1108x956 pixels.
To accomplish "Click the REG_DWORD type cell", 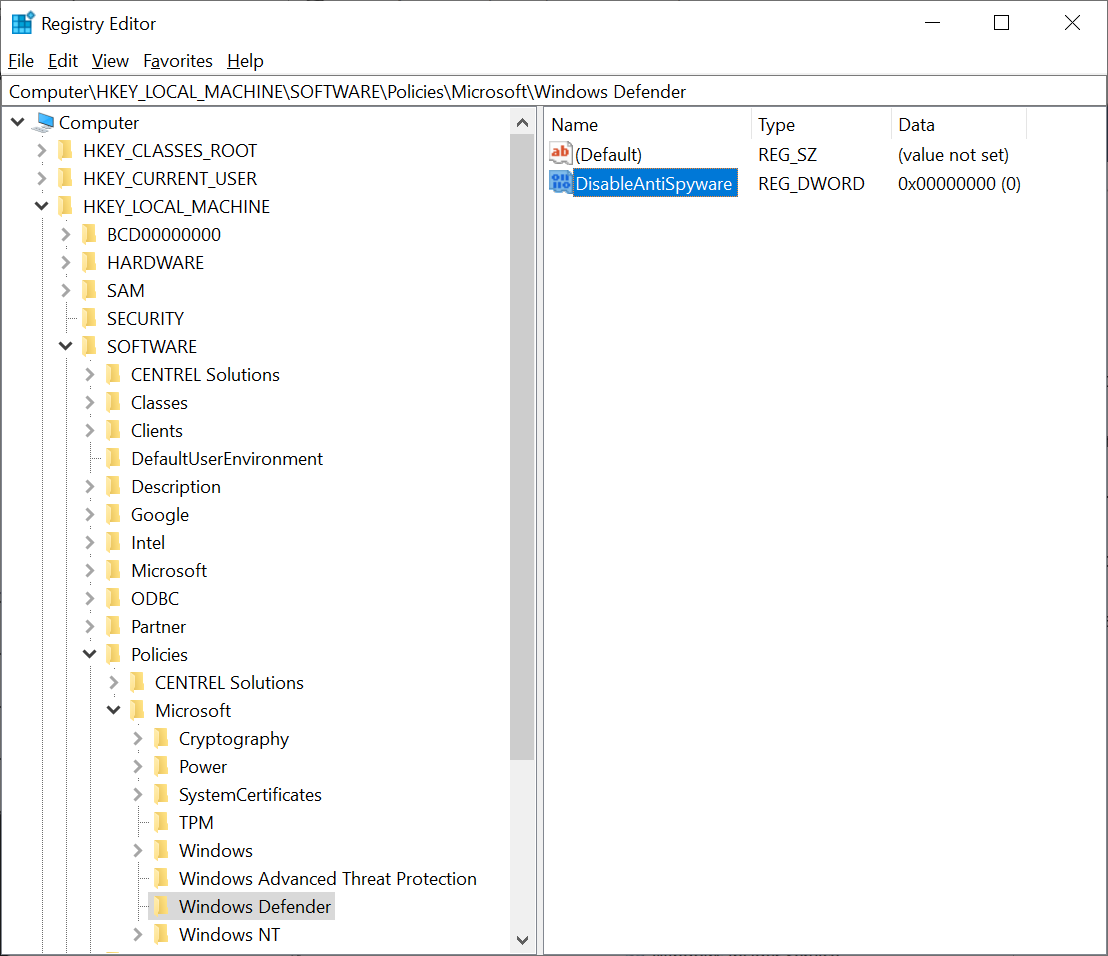I will point(811,184).
